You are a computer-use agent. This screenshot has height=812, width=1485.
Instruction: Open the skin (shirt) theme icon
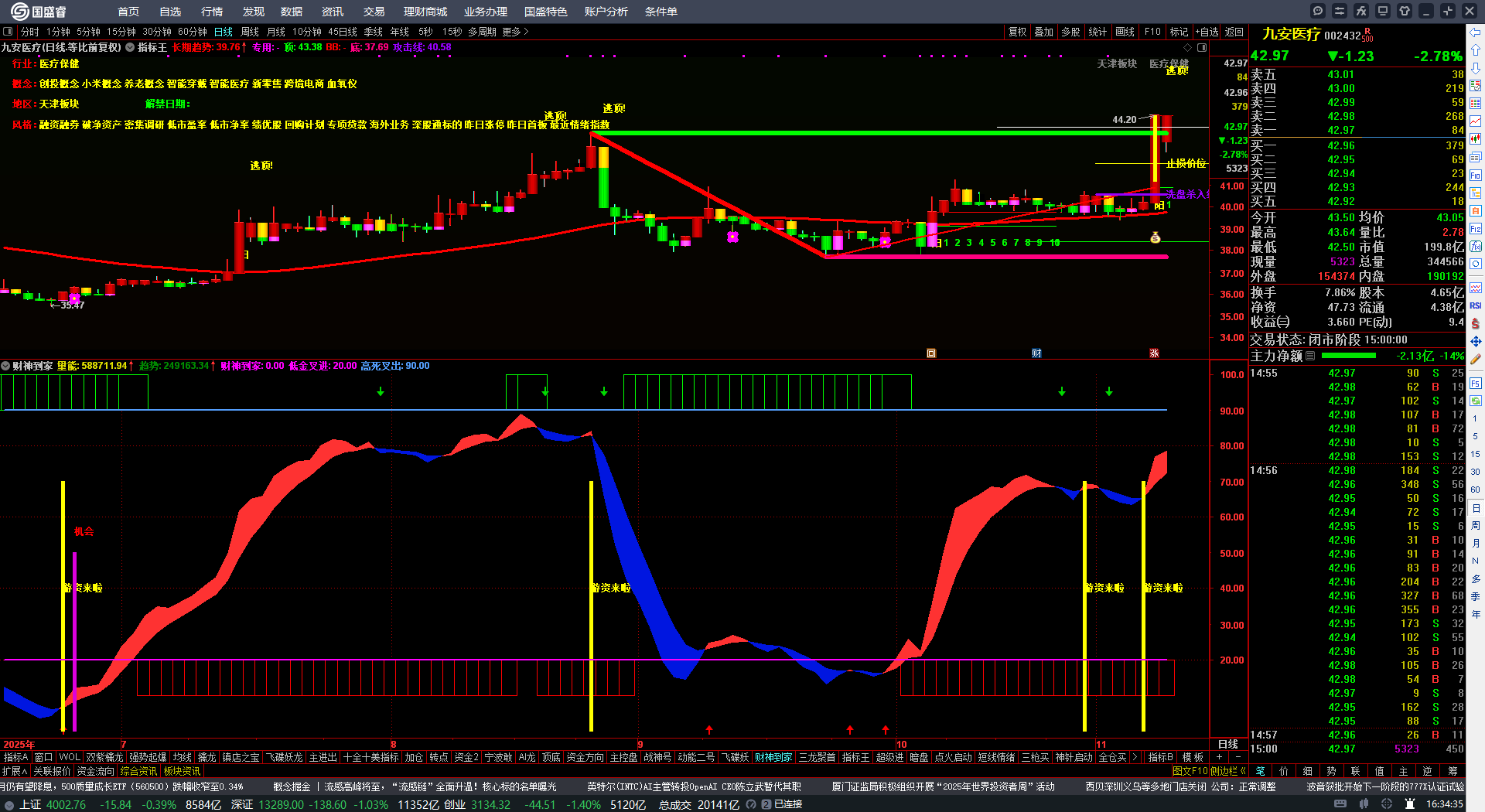click(x=1405, y=11)
